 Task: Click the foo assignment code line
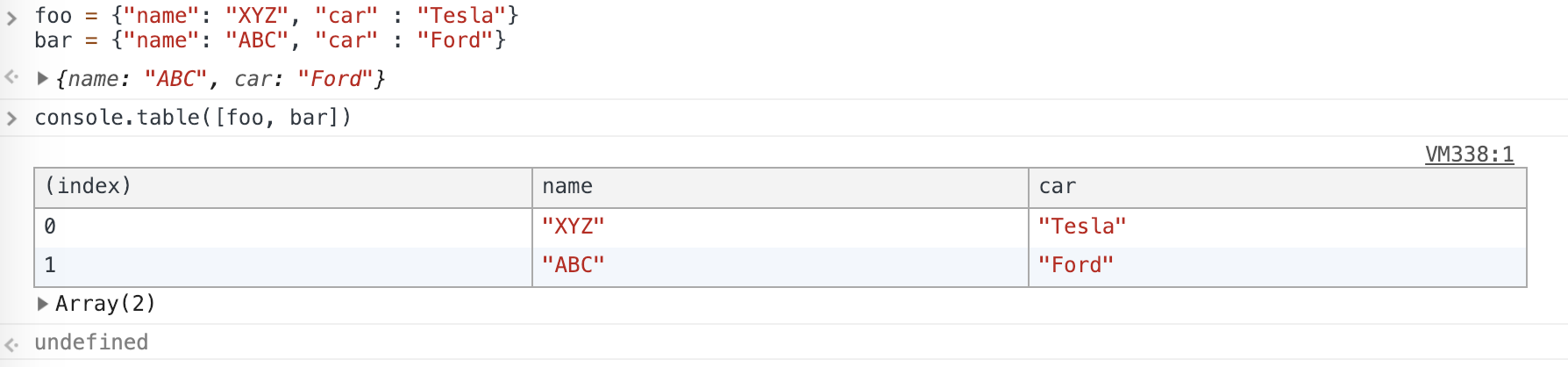[x=276, y=16]
